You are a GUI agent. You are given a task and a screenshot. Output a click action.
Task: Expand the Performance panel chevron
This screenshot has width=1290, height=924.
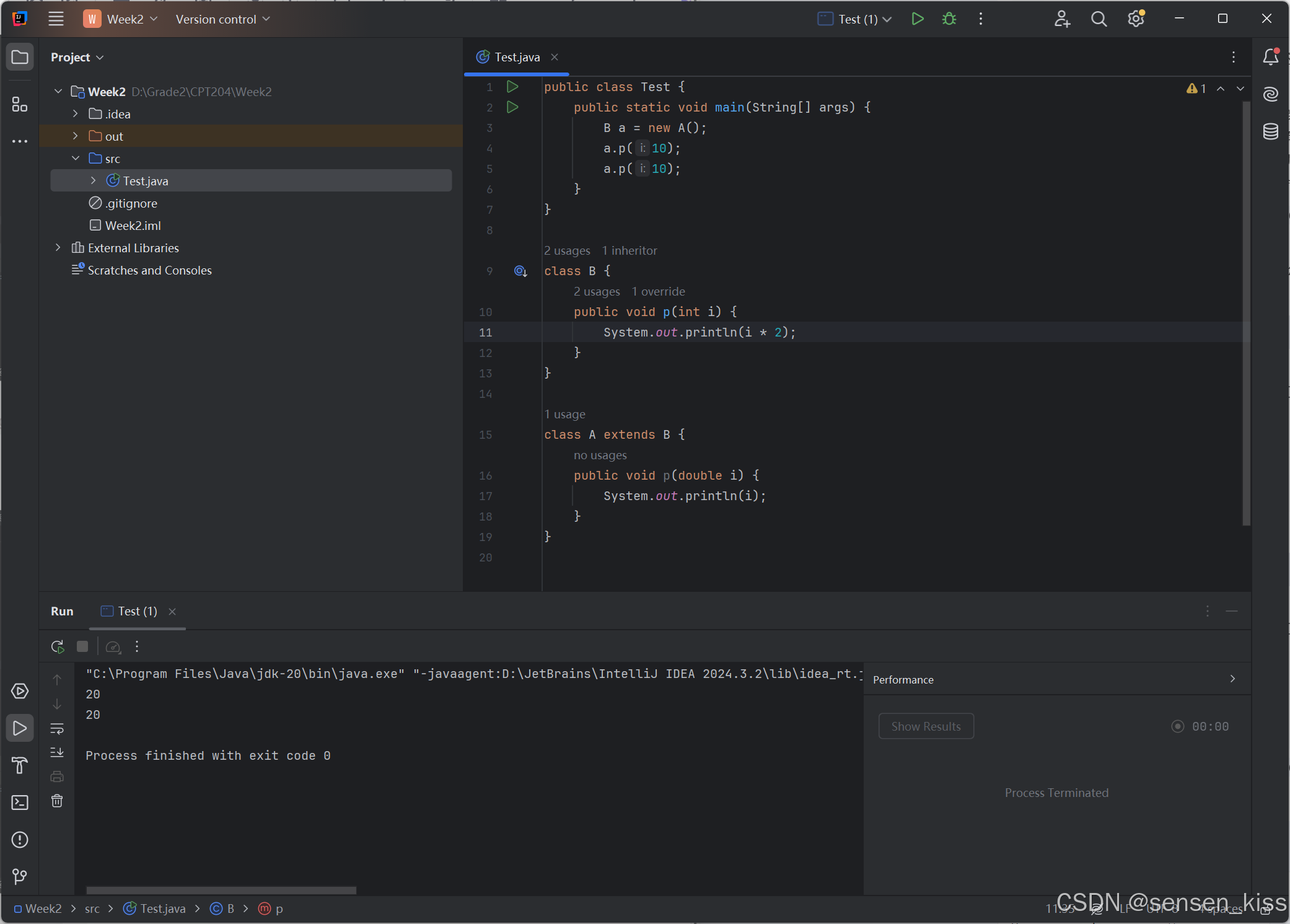tap(1232, 679)
